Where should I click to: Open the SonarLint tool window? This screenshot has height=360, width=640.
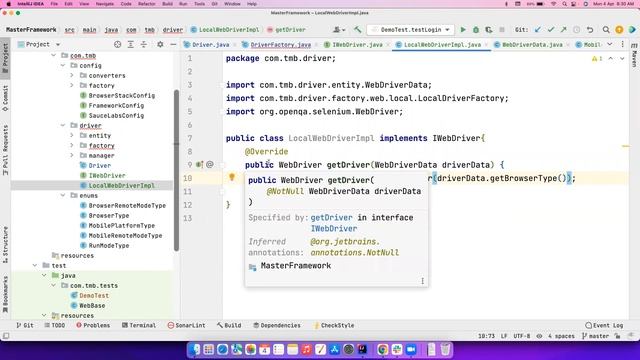[187, 325]
